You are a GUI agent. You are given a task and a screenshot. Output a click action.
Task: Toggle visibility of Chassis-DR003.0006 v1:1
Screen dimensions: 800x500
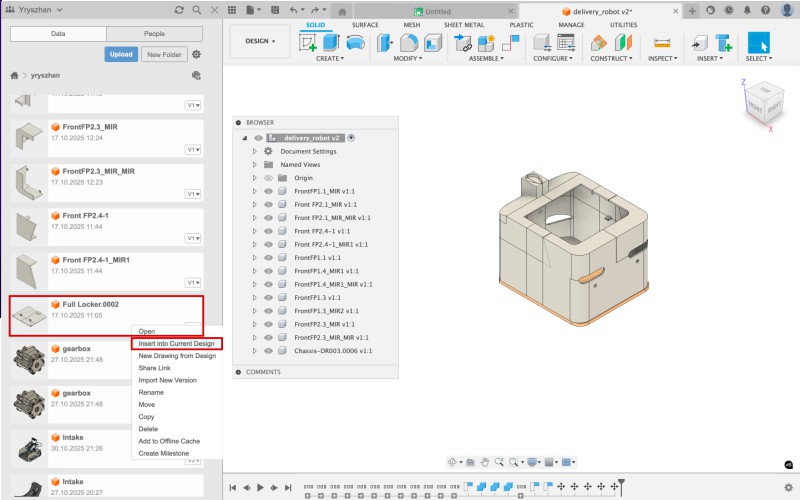[268, 351]
